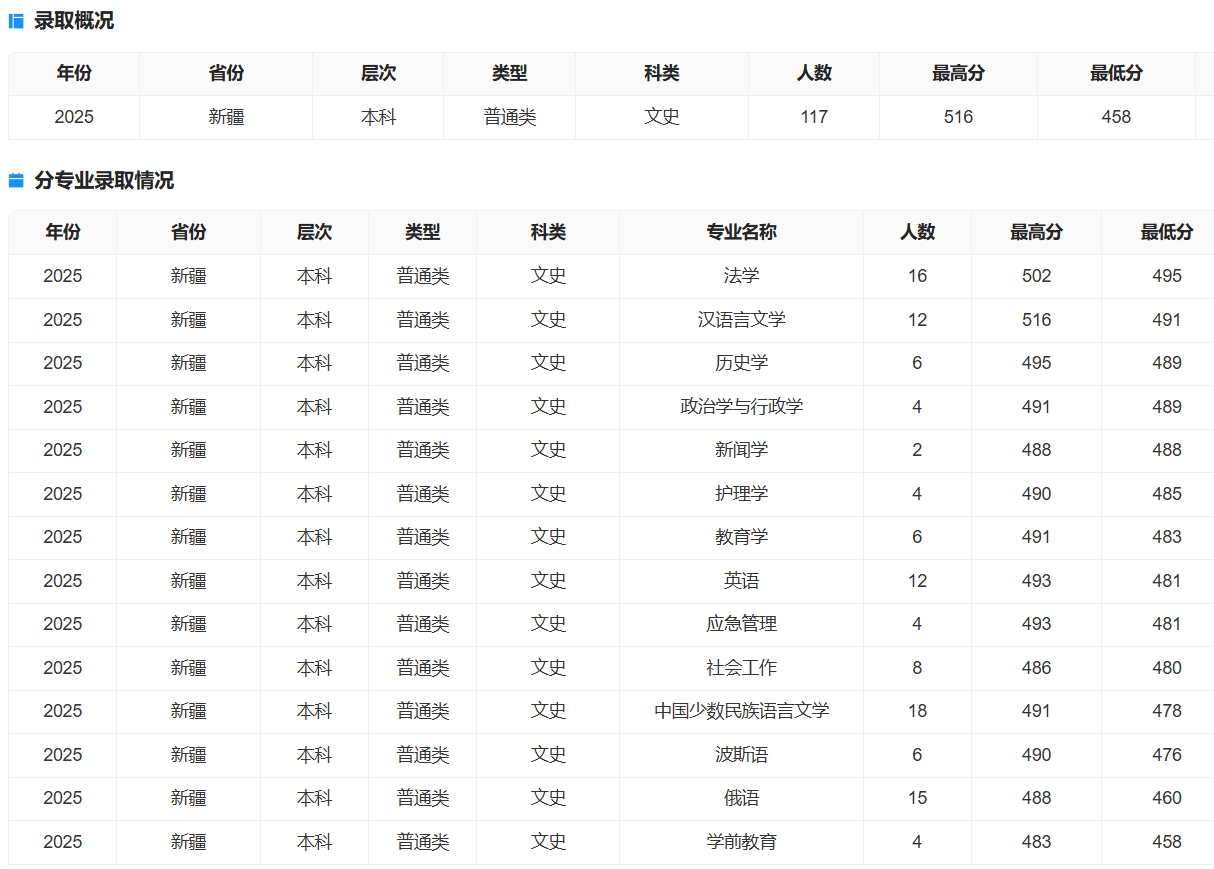Click lowest score 480 in 社会工作 row
The image size is (1214, 869).
click(1167, 668)
